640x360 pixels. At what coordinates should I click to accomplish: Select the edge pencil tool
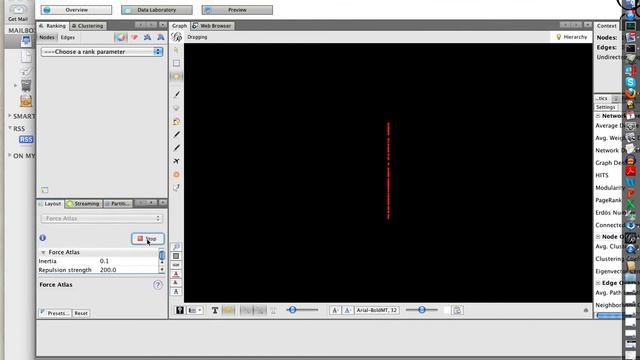point(176,148)
